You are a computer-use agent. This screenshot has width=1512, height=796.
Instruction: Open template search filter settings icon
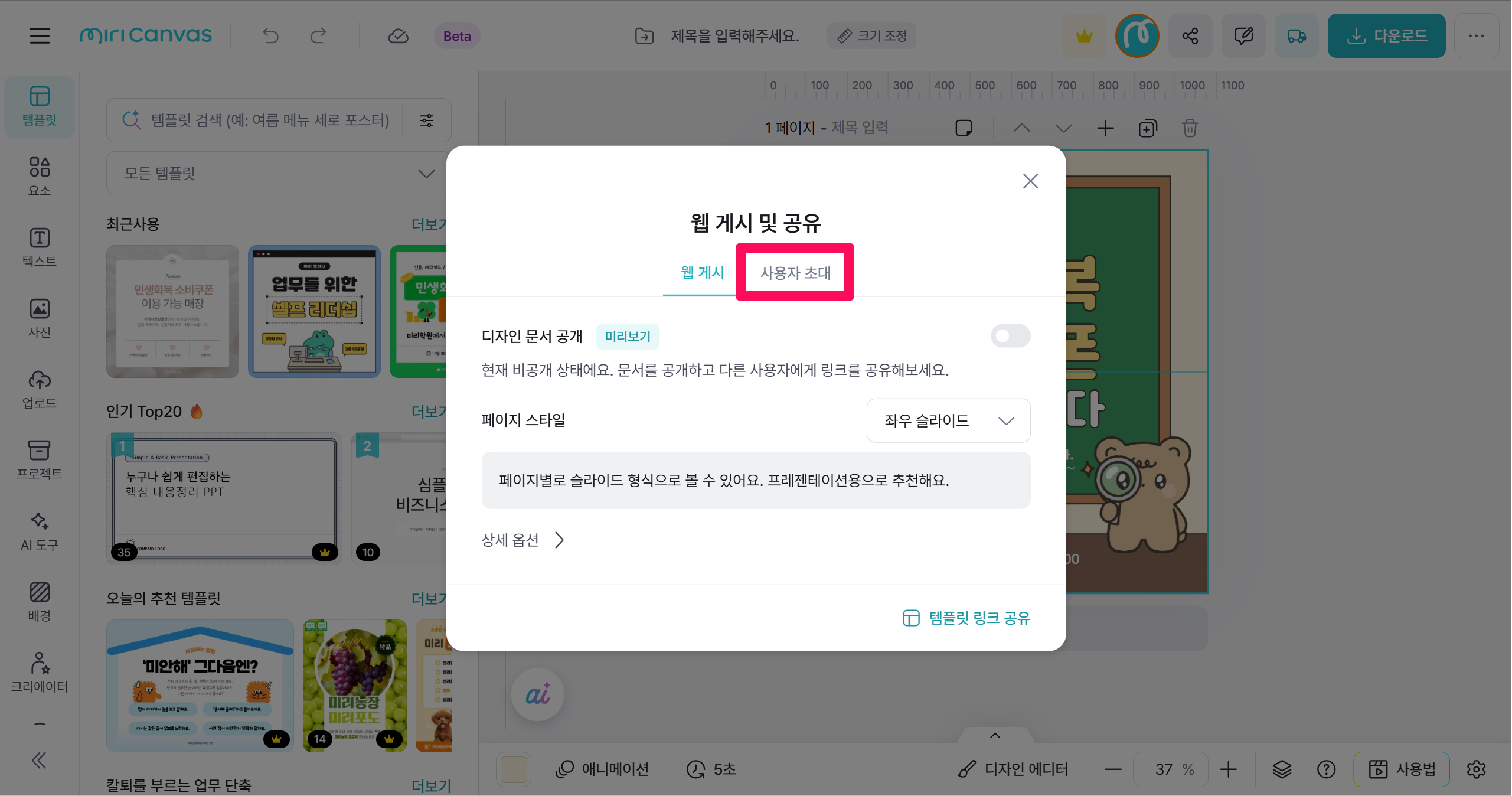[x=427, y=120]
